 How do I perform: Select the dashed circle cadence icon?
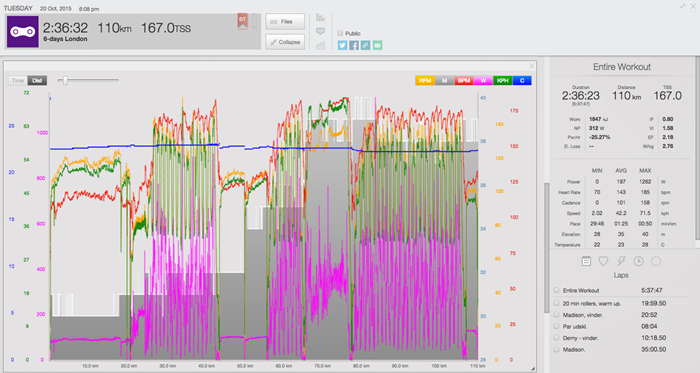click(656, 261)
